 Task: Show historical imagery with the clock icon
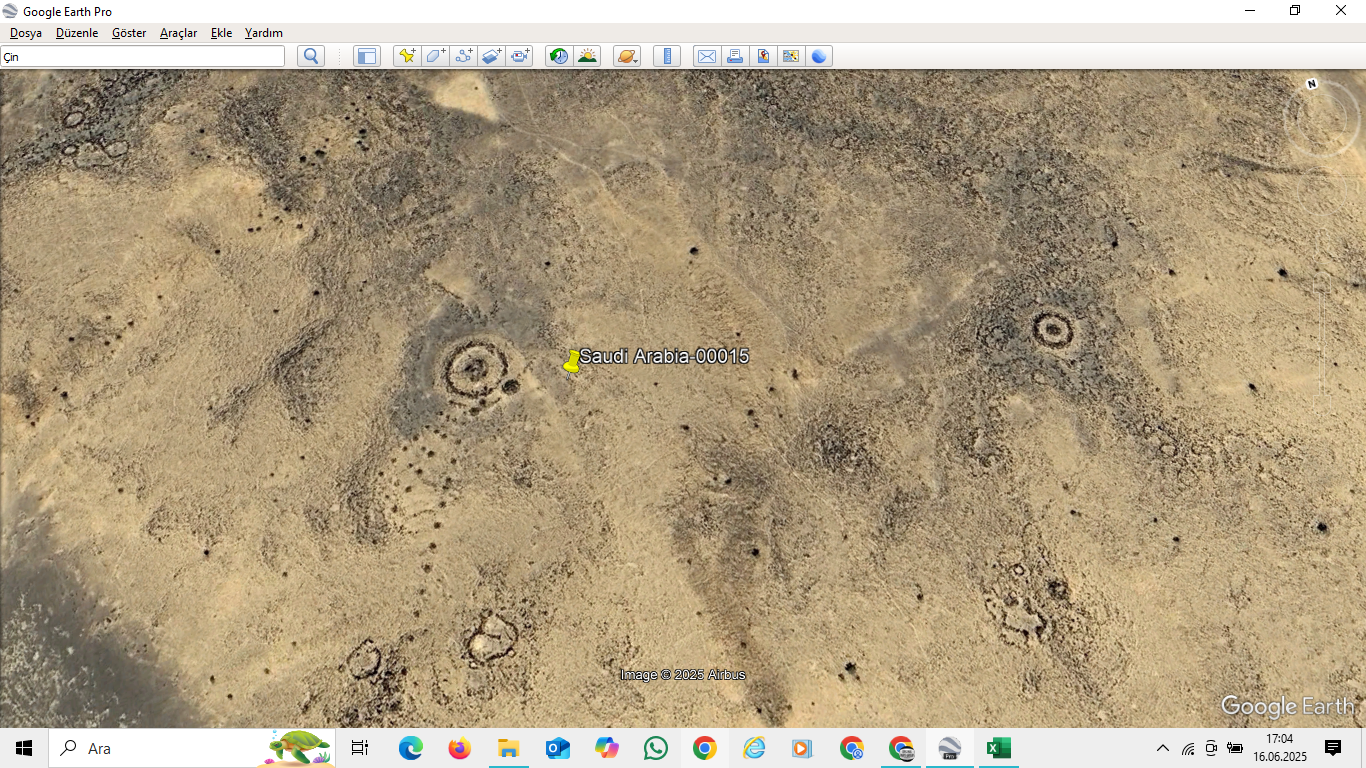(559, 56)
